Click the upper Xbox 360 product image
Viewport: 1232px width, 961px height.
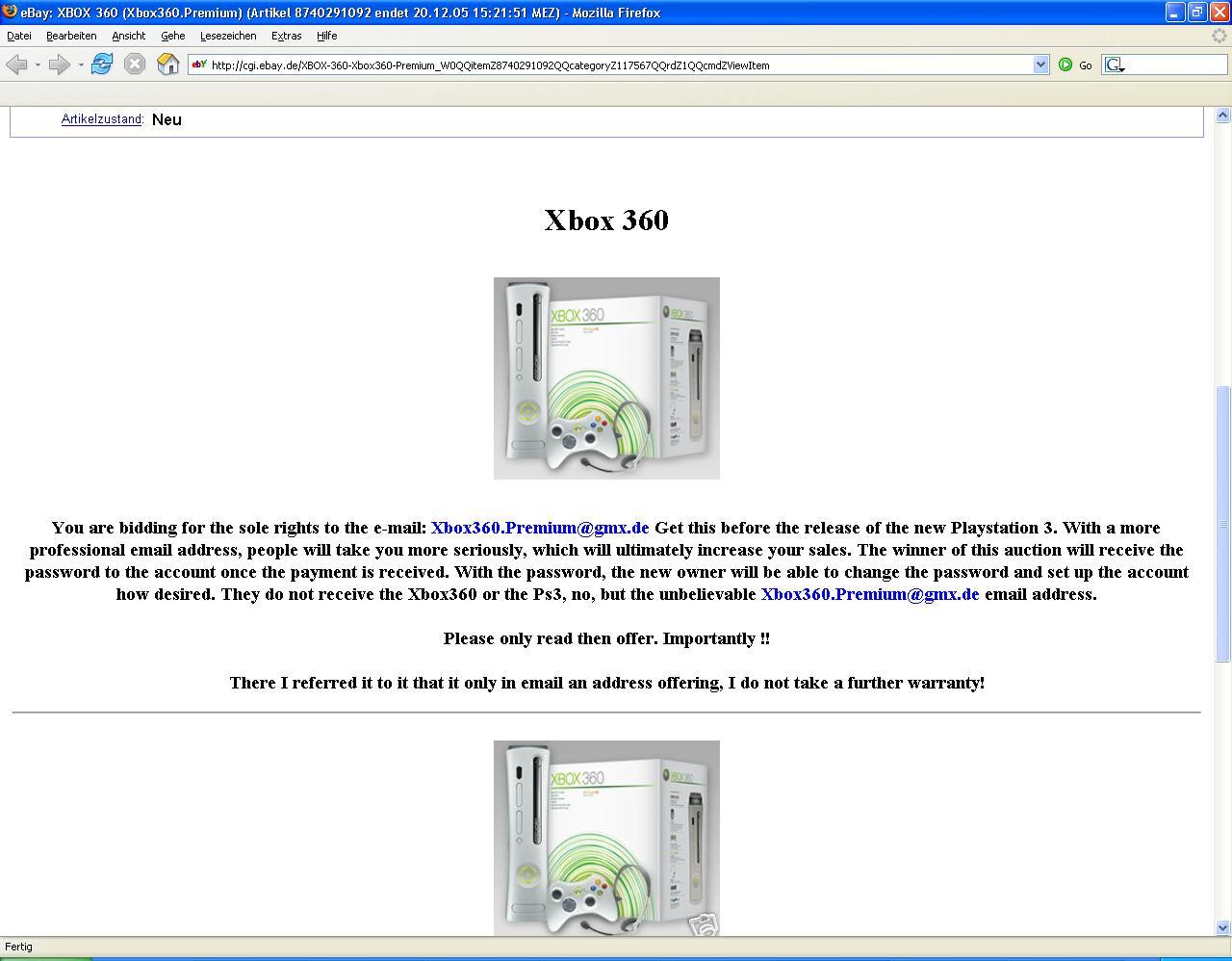coord(606,378)
